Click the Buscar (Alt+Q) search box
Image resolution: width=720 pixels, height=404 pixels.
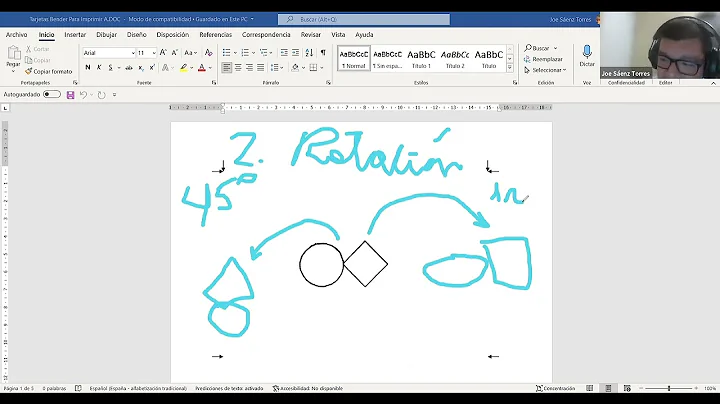(364, 19)
